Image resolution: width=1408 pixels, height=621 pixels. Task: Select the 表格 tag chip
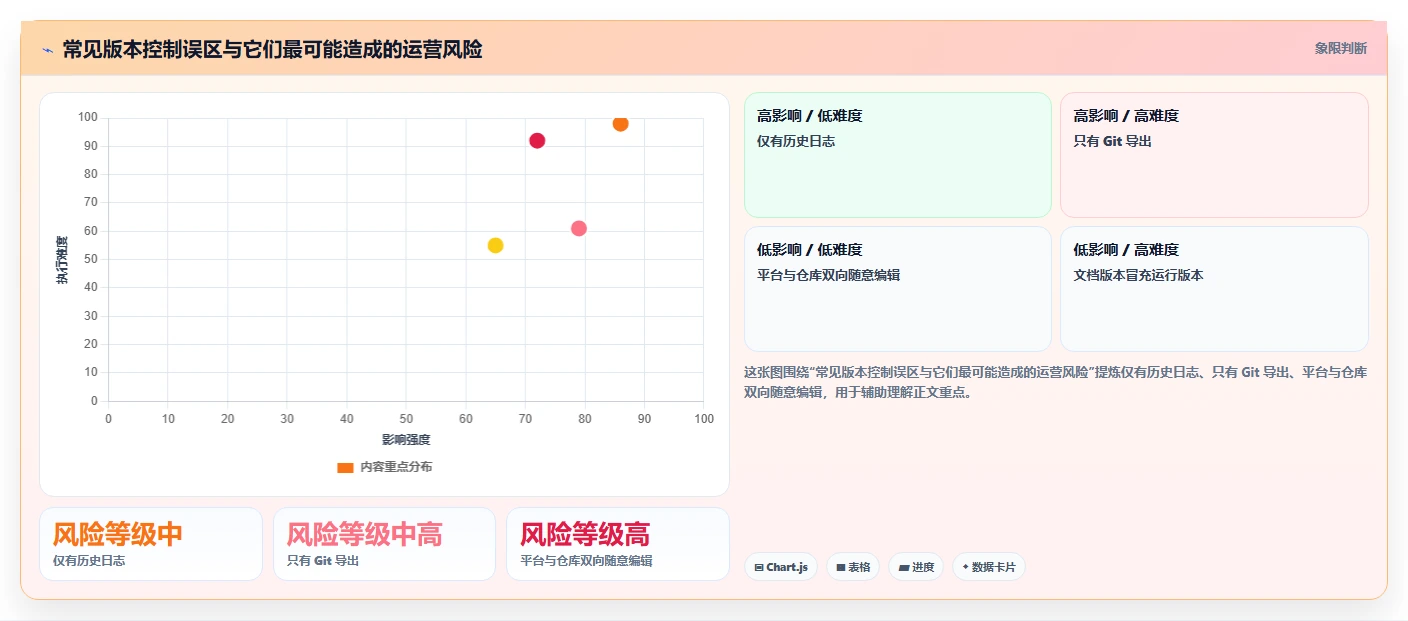click(853, 567)
